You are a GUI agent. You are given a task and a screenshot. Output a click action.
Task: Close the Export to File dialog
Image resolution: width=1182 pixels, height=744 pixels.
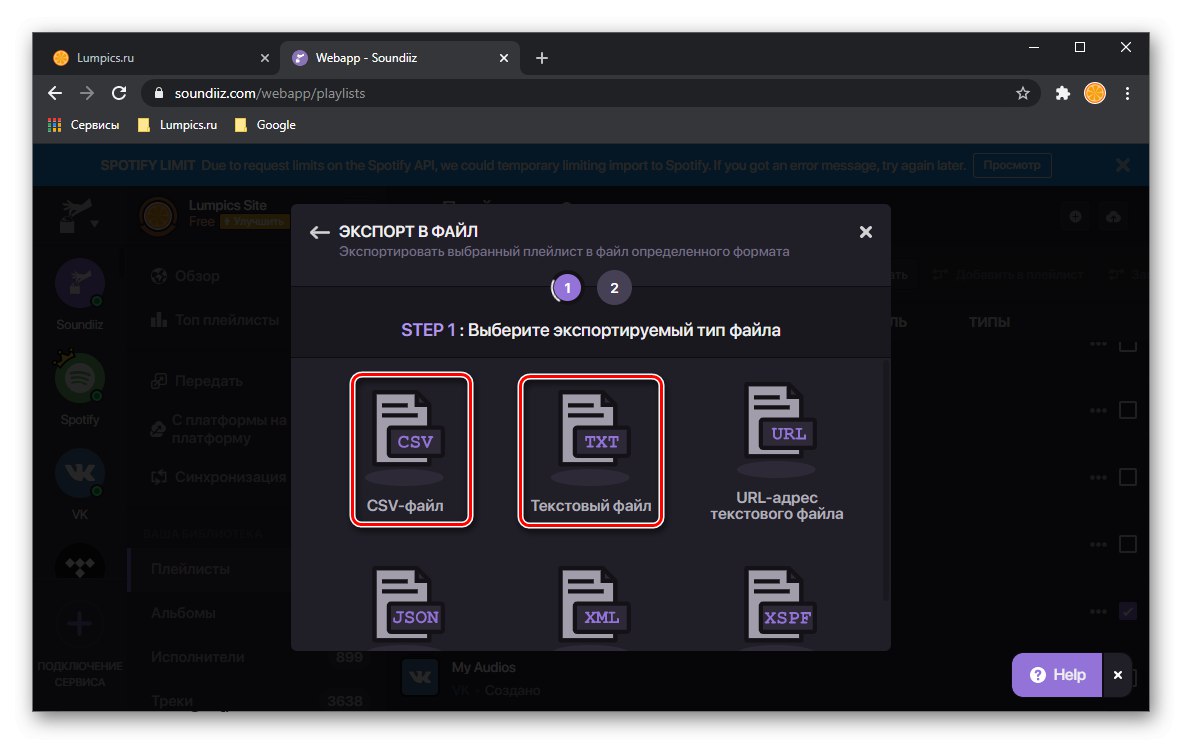click(865, 232)
